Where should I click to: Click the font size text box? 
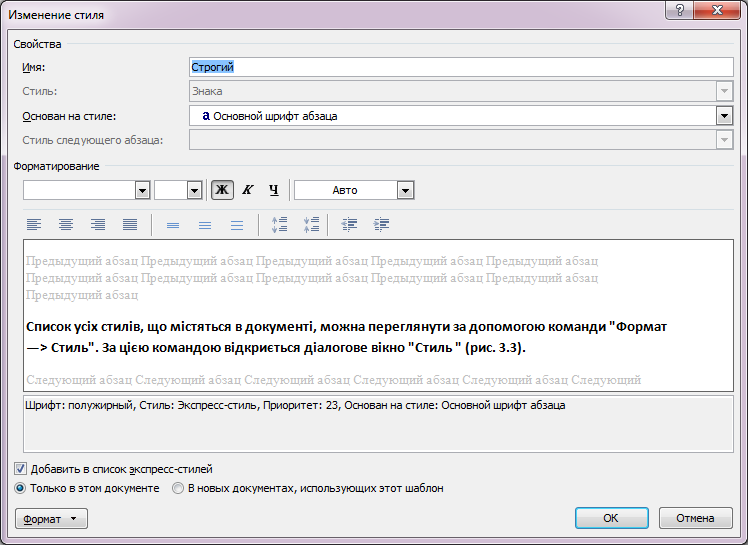tap(171, 190)
